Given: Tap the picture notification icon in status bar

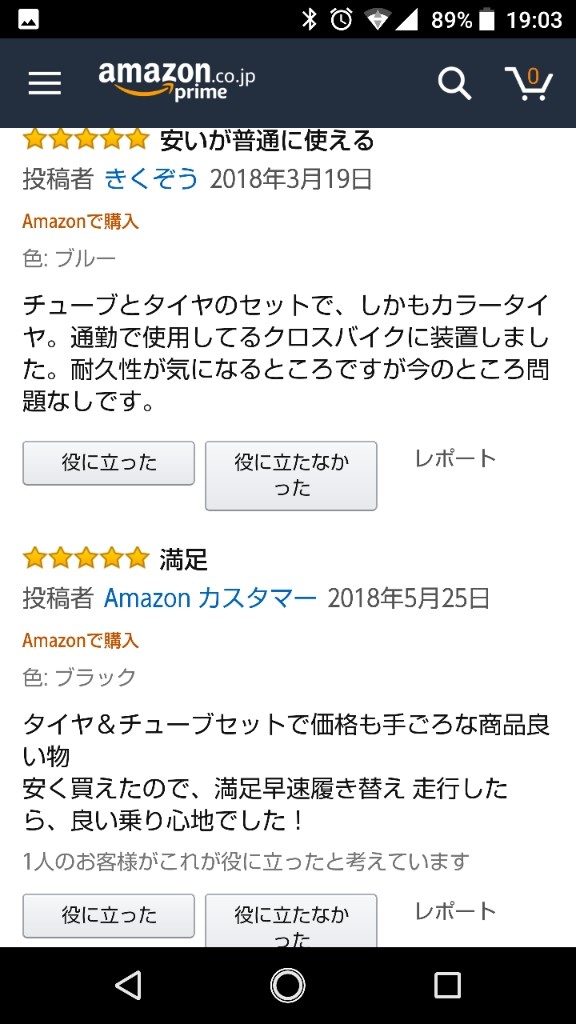Looking at the screenshot, I should (28, 20).
